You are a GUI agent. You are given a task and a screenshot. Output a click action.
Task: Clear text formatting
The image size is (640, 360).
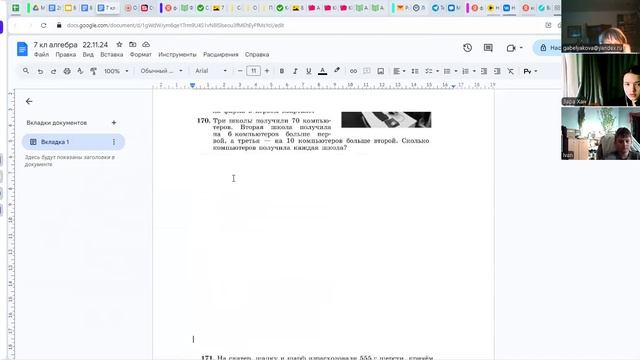coord(511,71)
